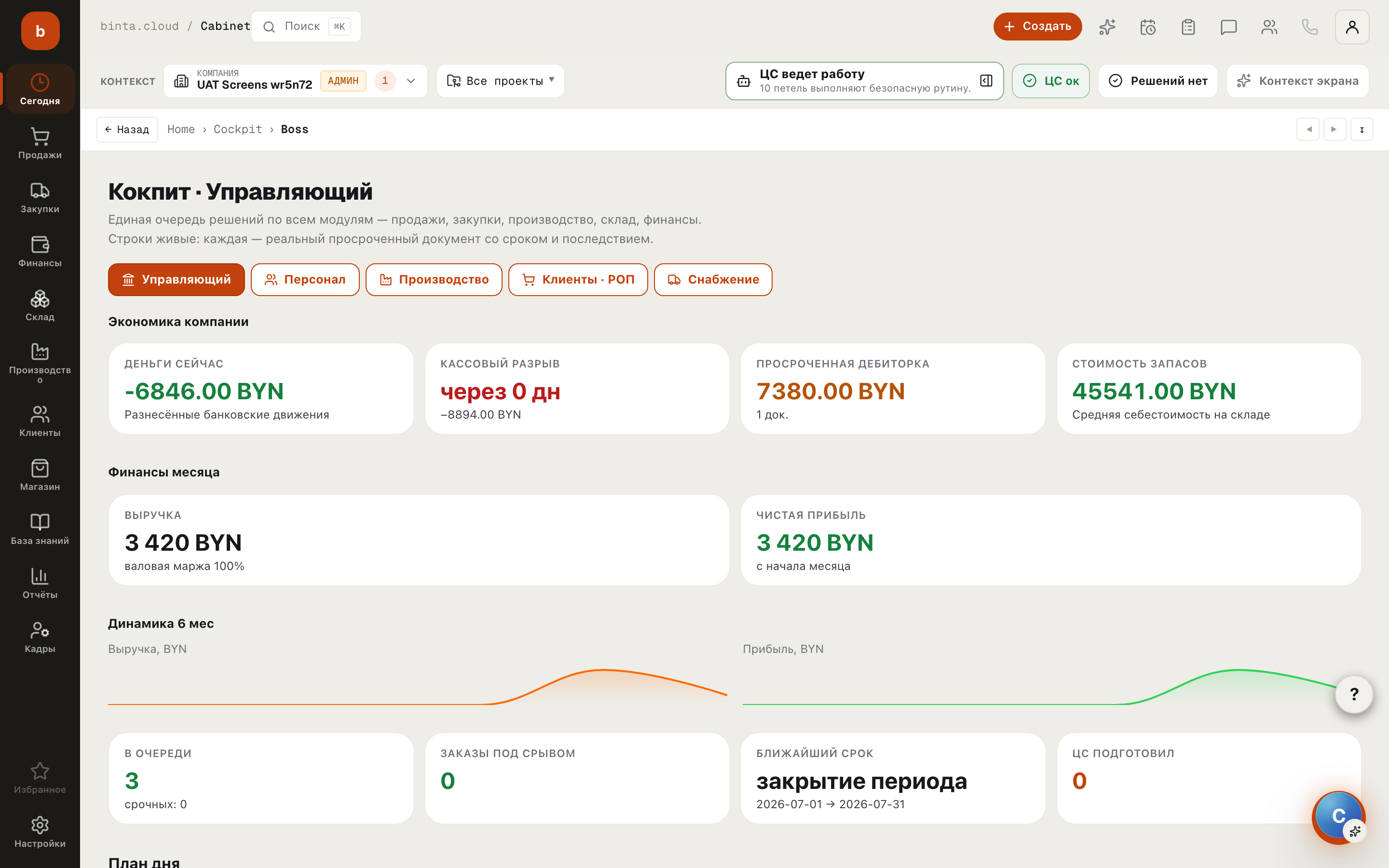Open Магазин module in sidebar

(40, 475)
